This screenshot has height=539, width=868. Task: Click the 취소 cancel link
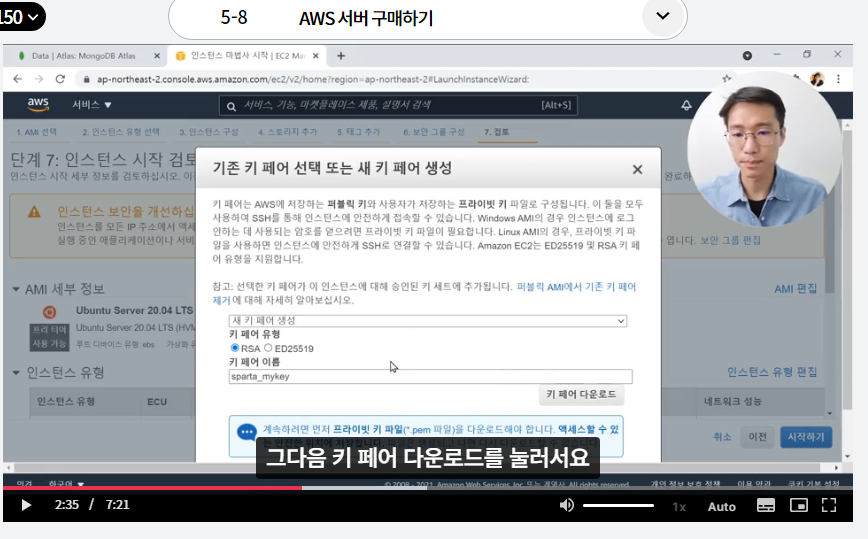(722, 437)
